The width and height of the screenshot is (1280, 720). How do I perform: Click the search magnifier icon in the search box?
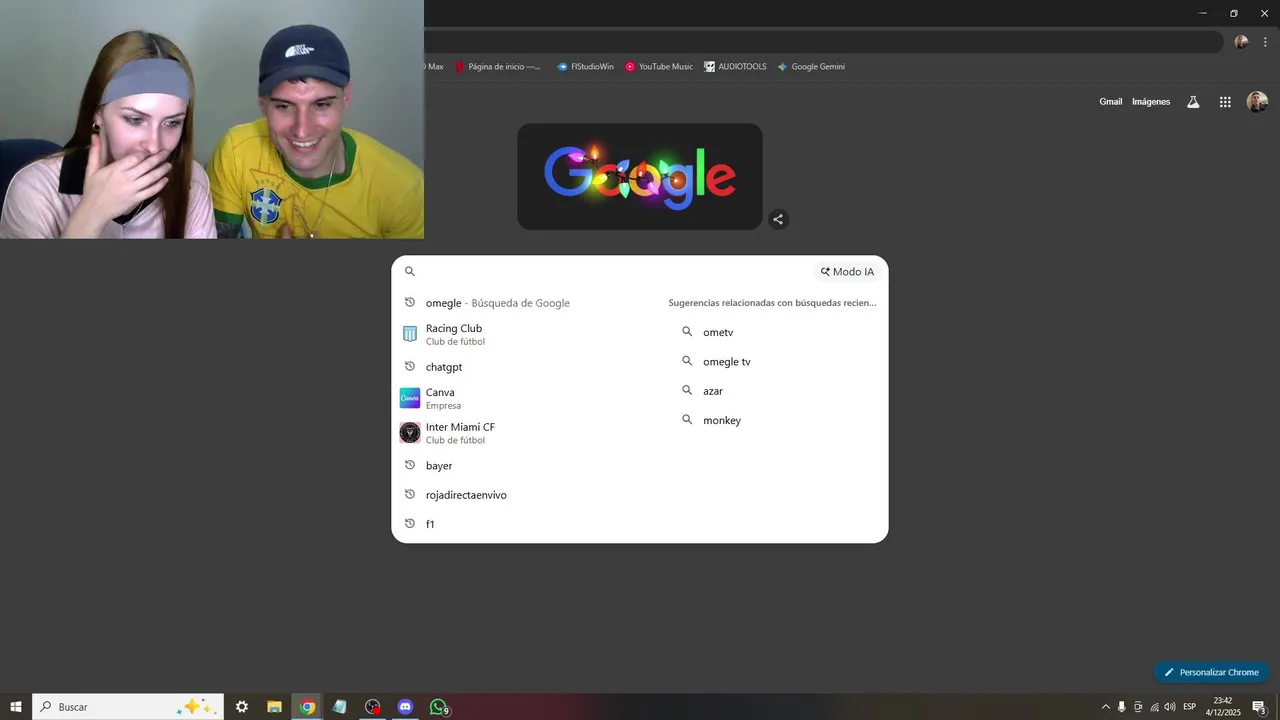tap(409, 271)
